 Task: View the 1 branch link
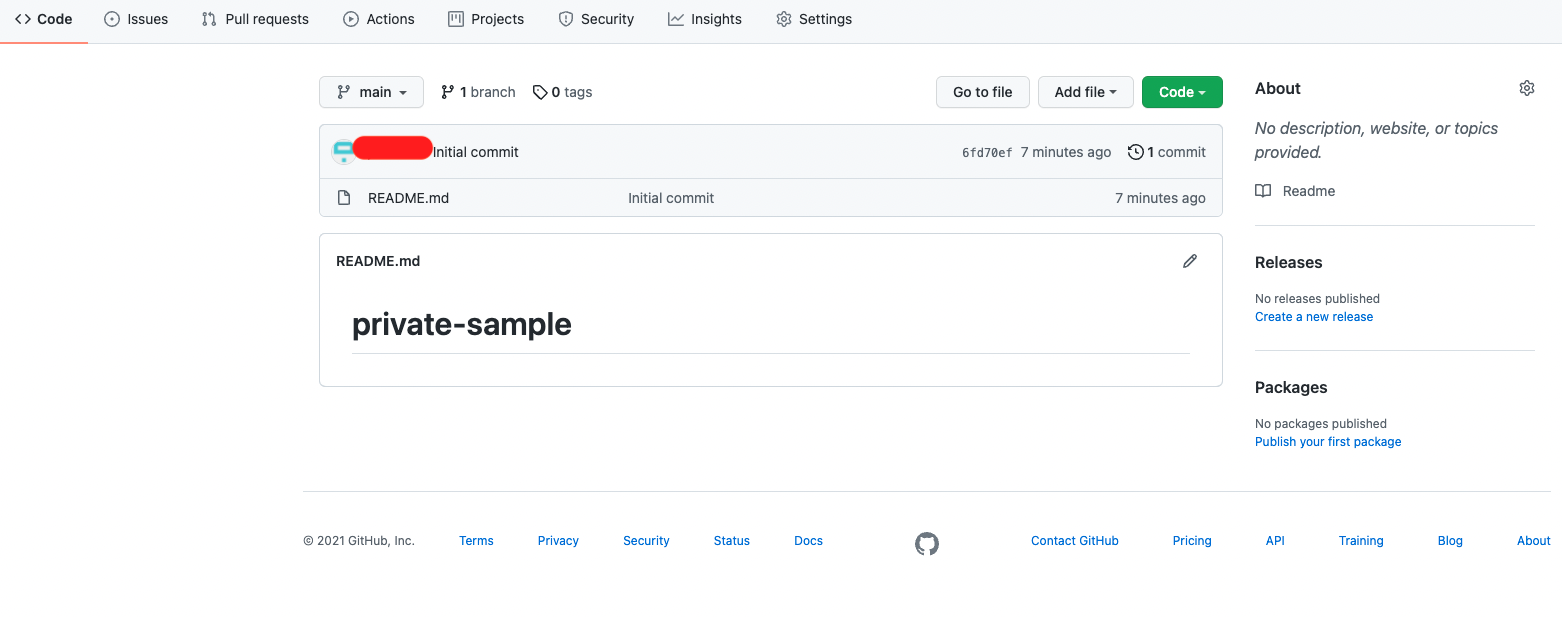coord(478,92)
